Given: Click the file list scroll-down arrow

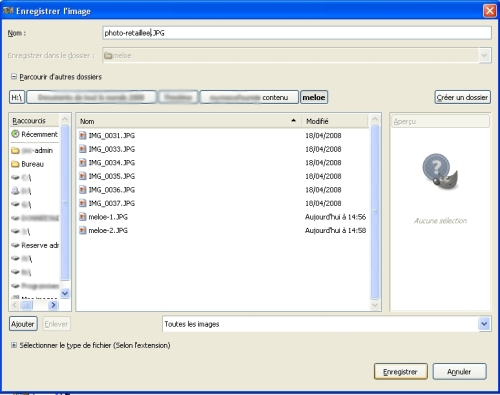Looking at the screenshot, I should pos(375,305).
